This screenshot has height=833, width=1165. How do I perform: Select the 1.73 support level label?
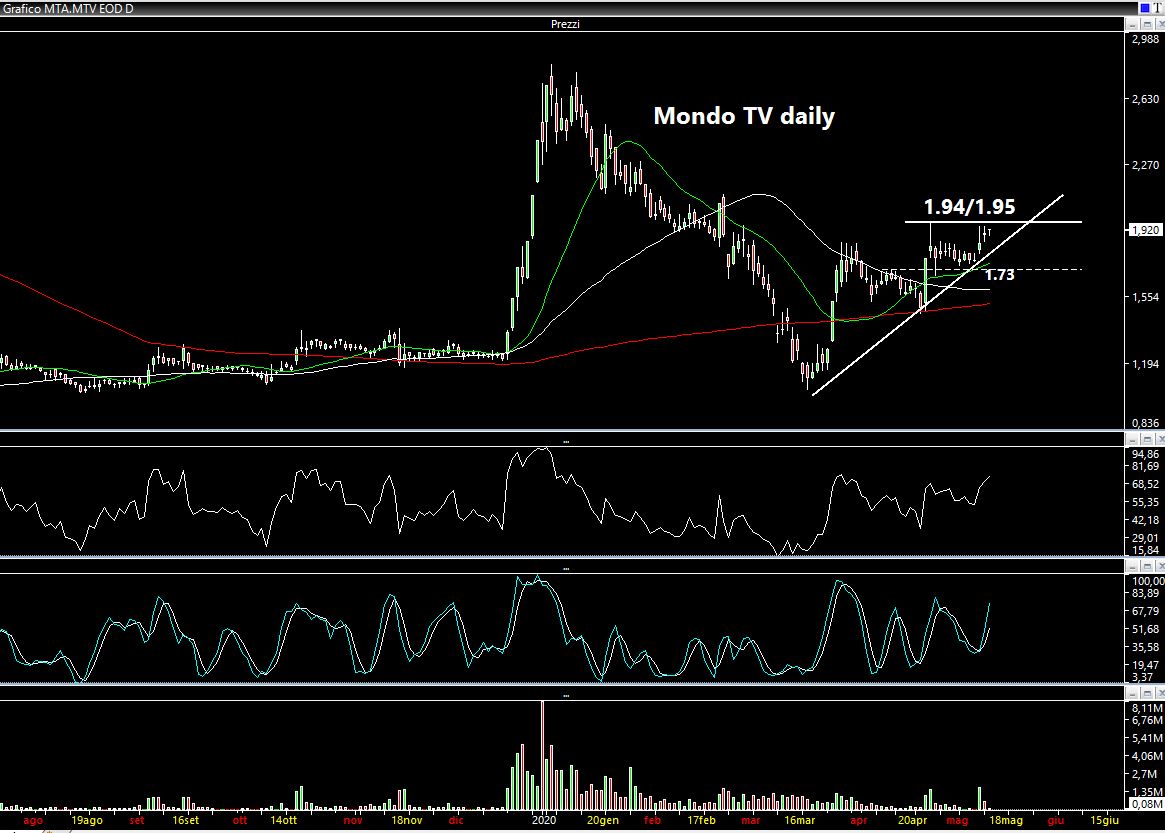pyautogui.click(x=999, y=274)
